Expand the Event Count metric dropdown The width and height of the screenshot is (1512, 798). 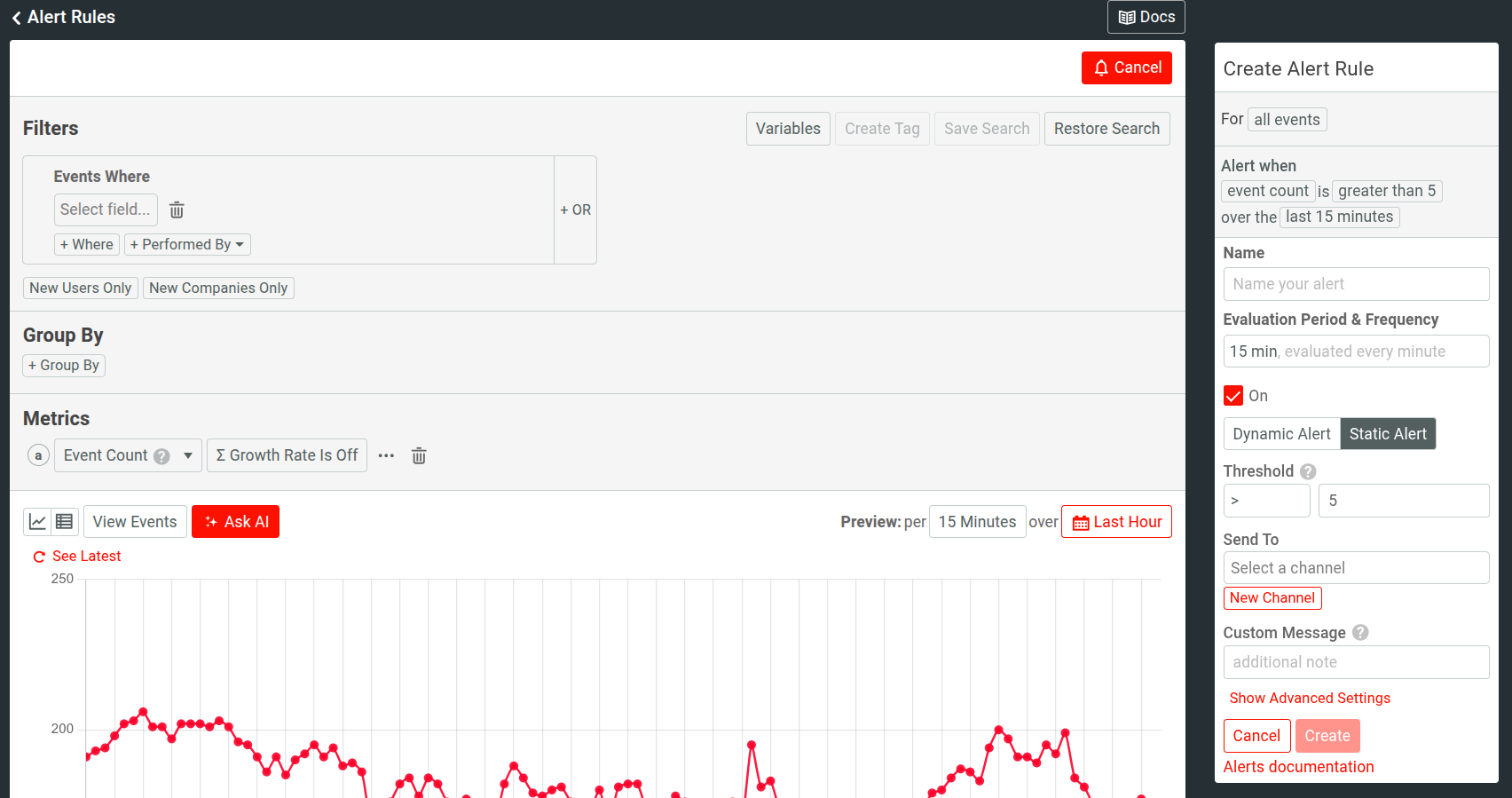(187, 456)
